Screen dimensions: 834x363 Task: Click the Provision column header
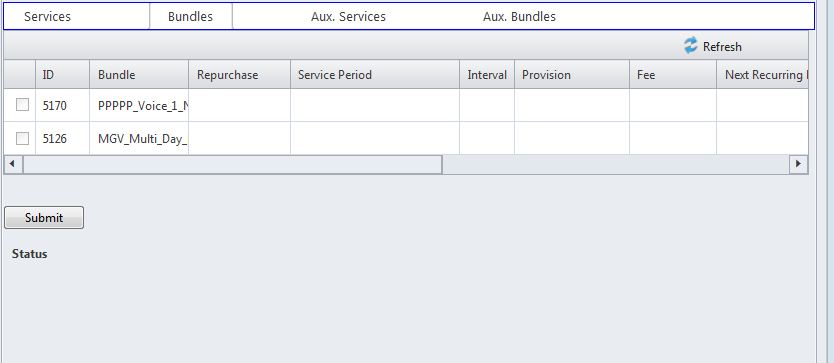[x=572, y=75]
